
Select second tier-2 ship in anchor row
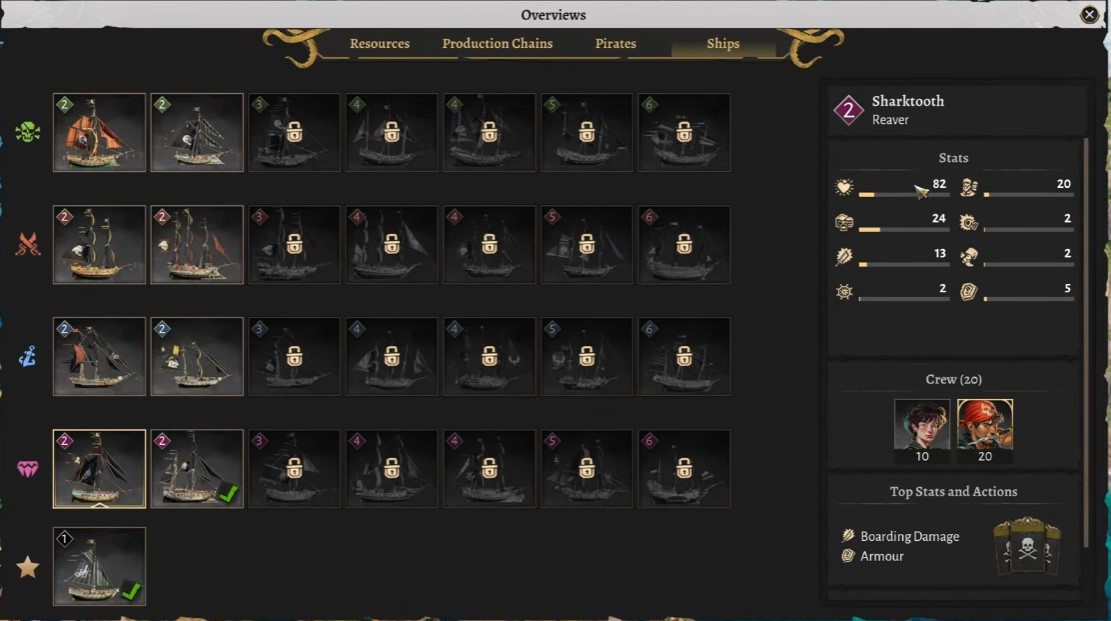pos(197,357)
